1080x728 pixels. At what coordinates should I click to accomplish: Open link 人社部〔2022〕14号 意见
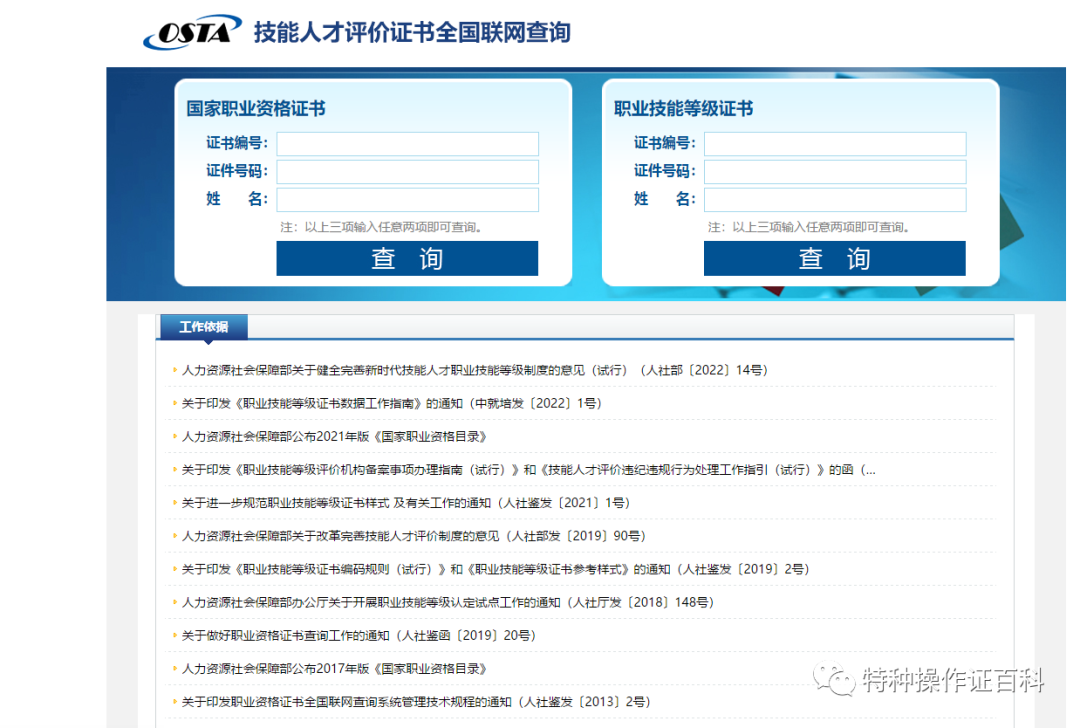475,371
